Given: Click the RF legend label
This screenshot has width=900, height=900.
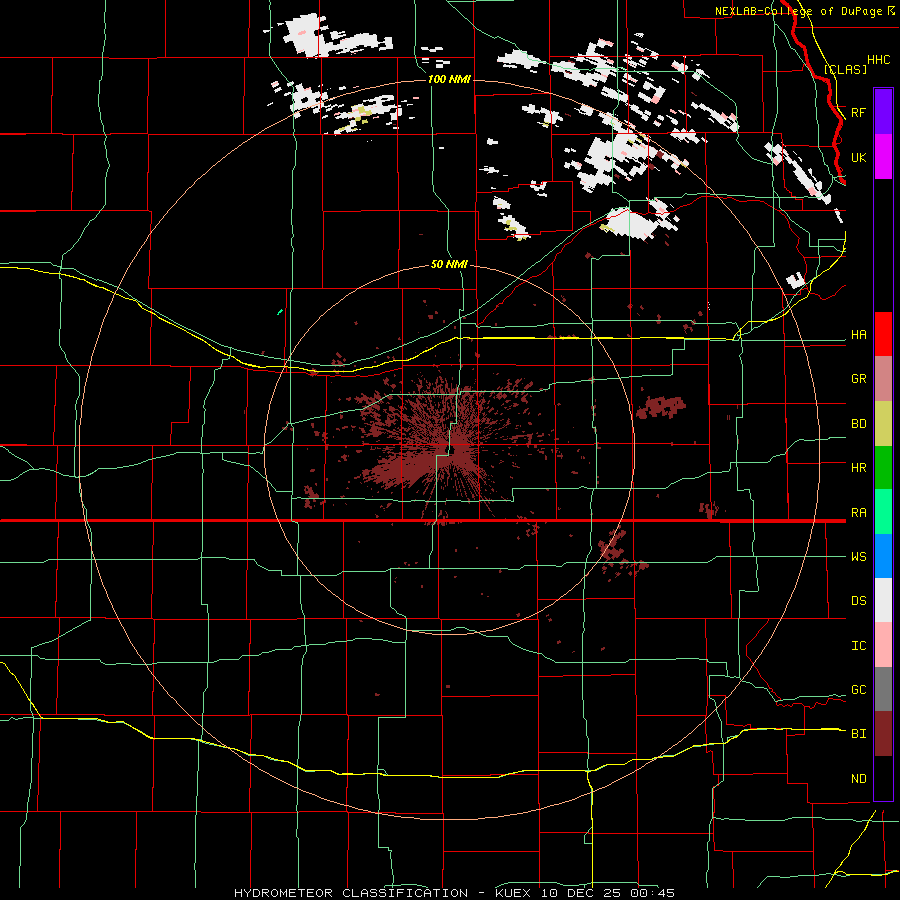Looking at the screenshot, I should (858, 112).
